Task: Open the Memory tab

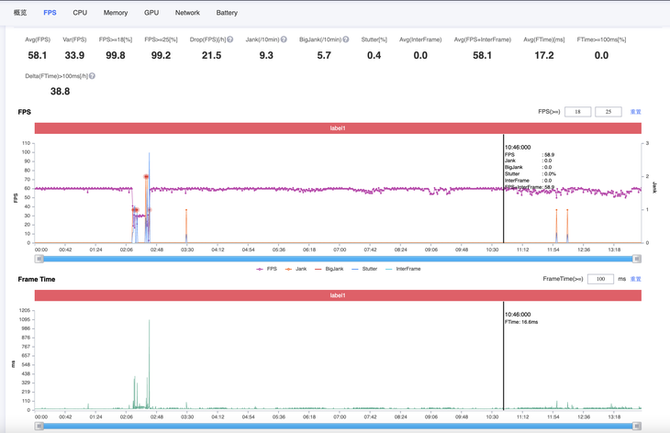Action: pos(115,13)
